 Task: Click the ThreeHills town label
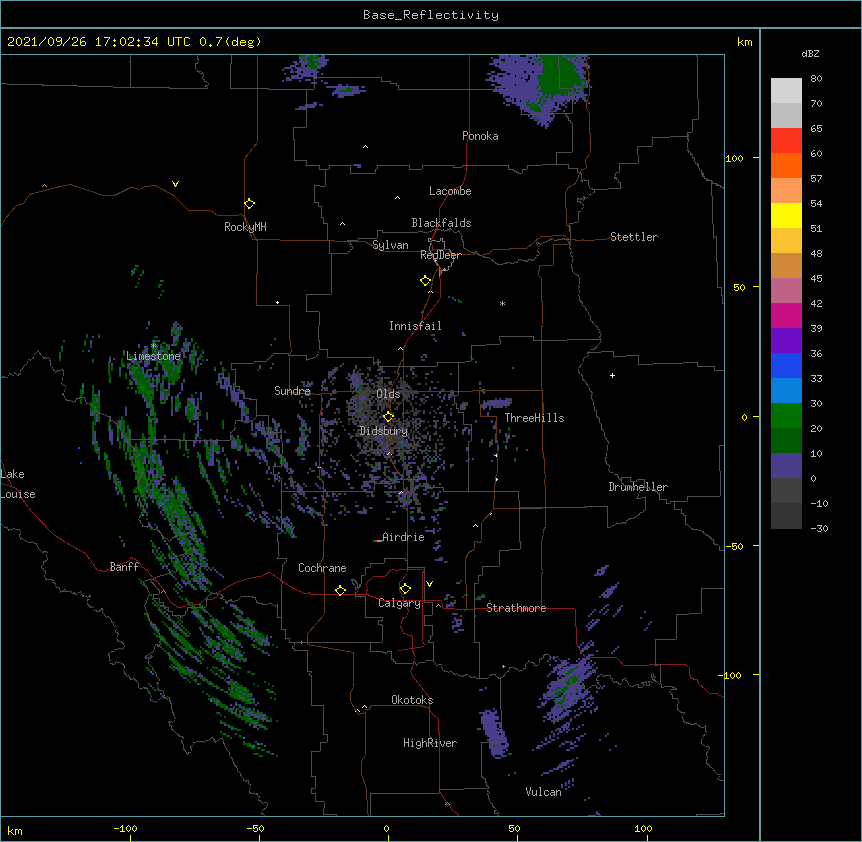click(534, 418)
